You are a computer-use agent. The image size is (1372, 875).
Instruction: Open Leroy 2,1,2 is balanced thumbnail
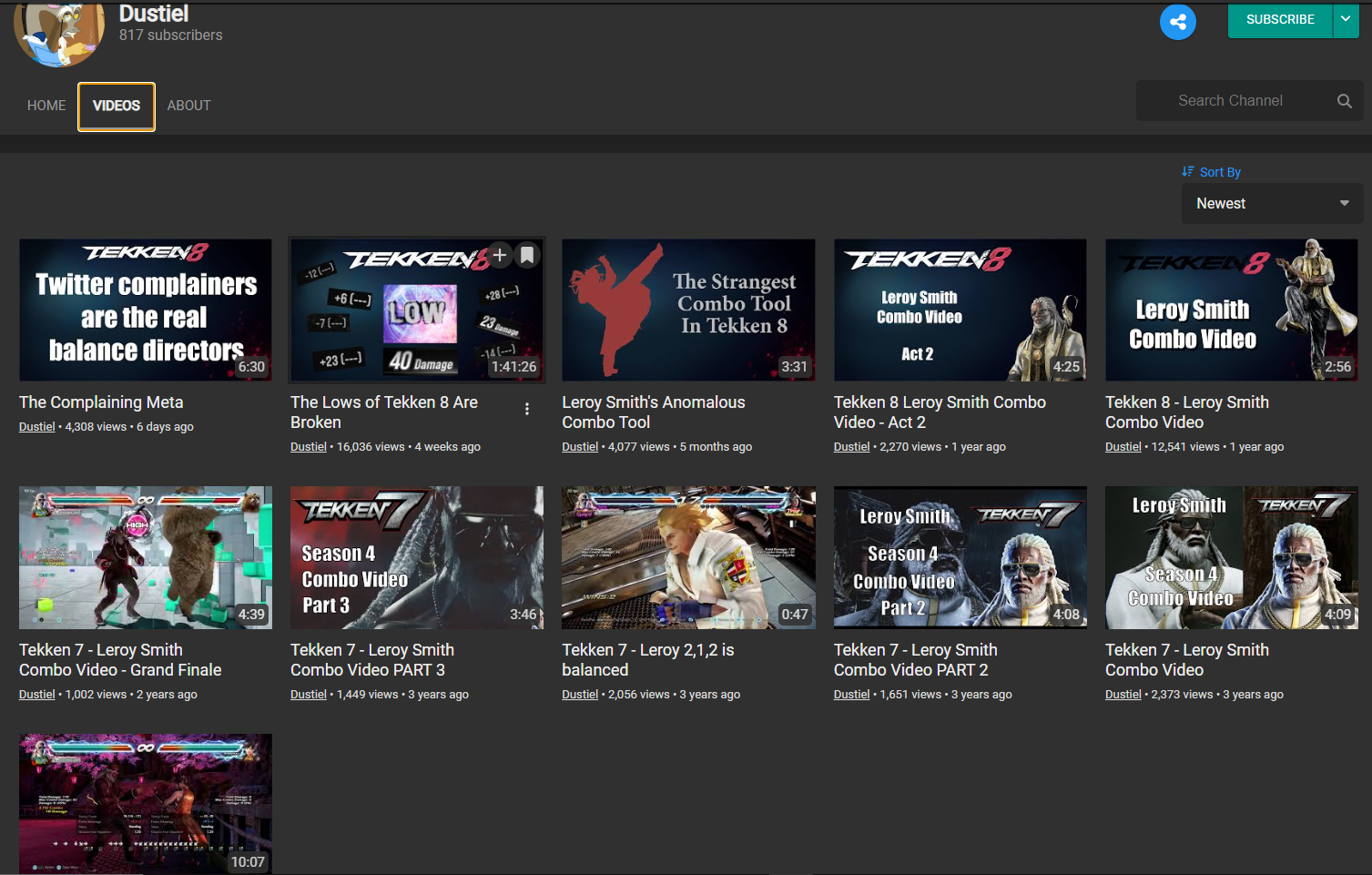688,557
